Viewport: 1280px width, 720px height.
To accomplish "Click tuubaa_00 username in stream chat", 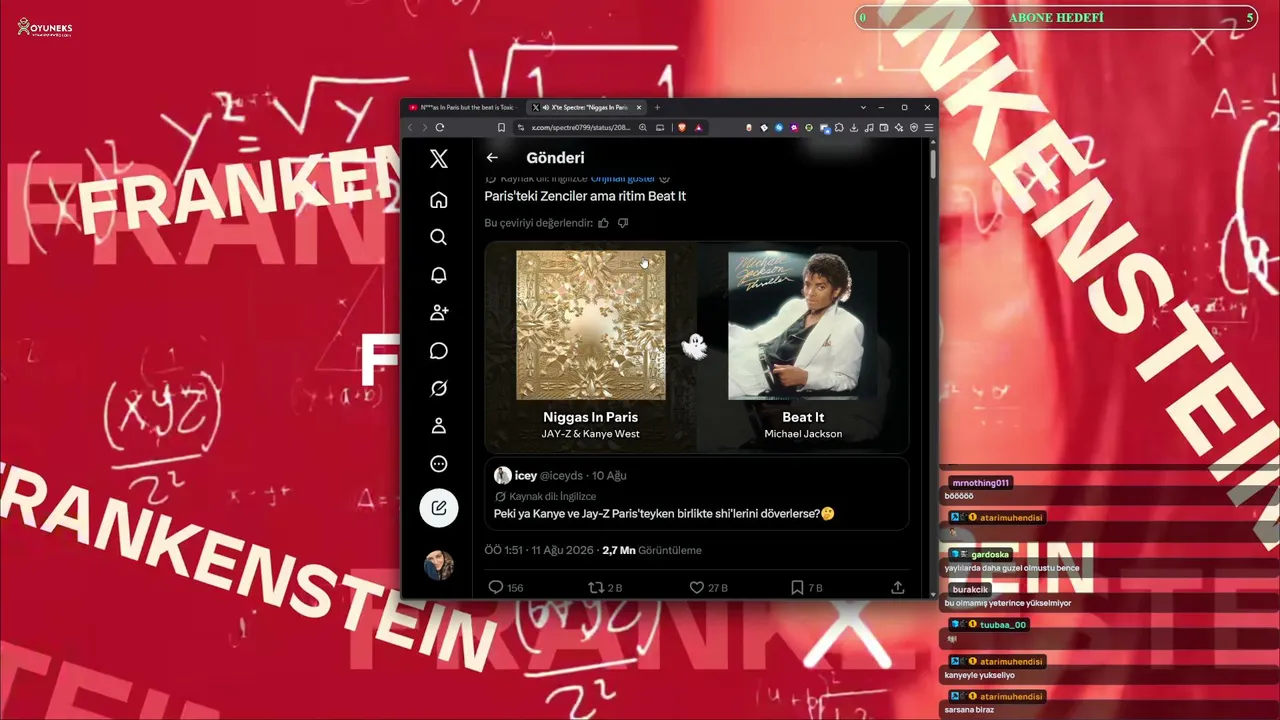I will tap(1003, 625).
